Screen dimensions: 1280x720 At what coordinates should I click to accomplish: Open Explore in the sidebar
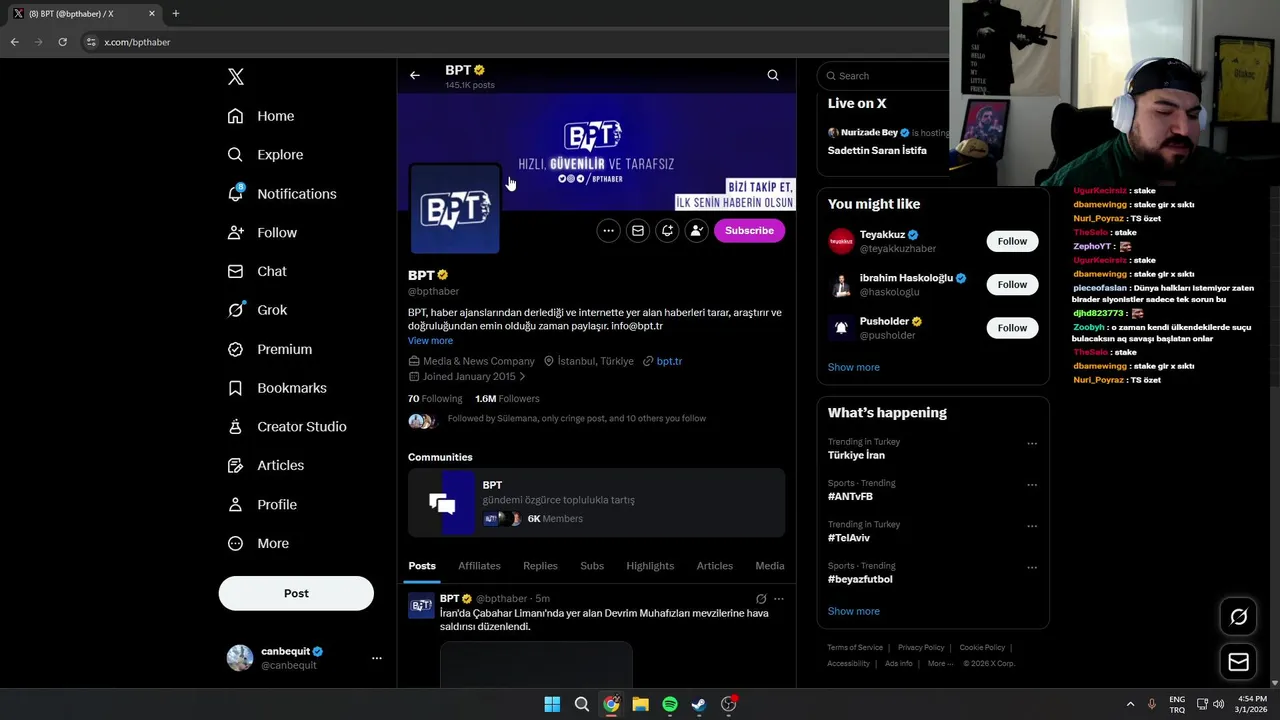pyautogui.click(x=265, y=155)
